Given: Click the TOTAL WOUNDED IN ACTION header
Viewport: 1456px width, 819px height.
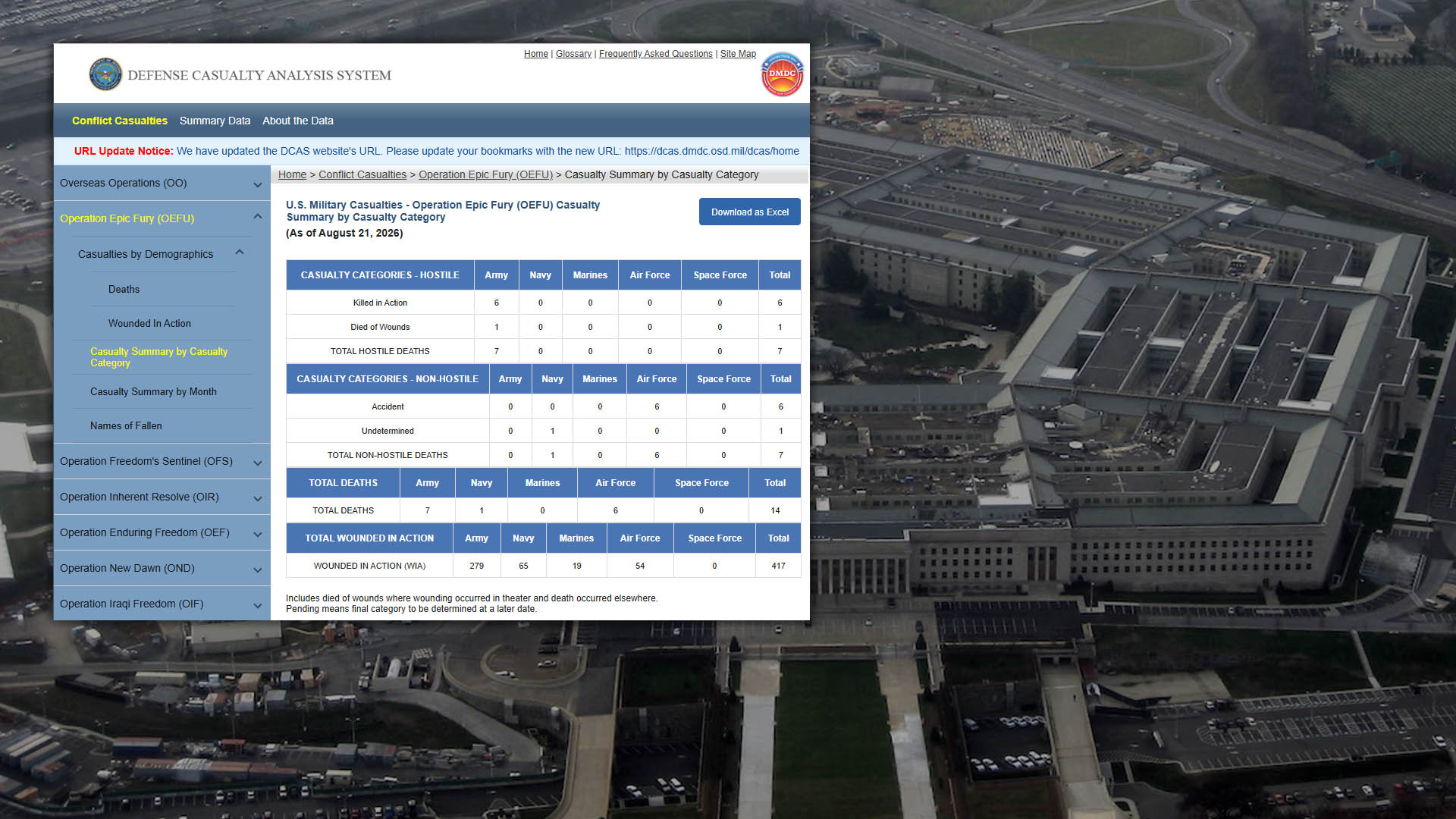Looking at the screenshot, I should (369, 538).
